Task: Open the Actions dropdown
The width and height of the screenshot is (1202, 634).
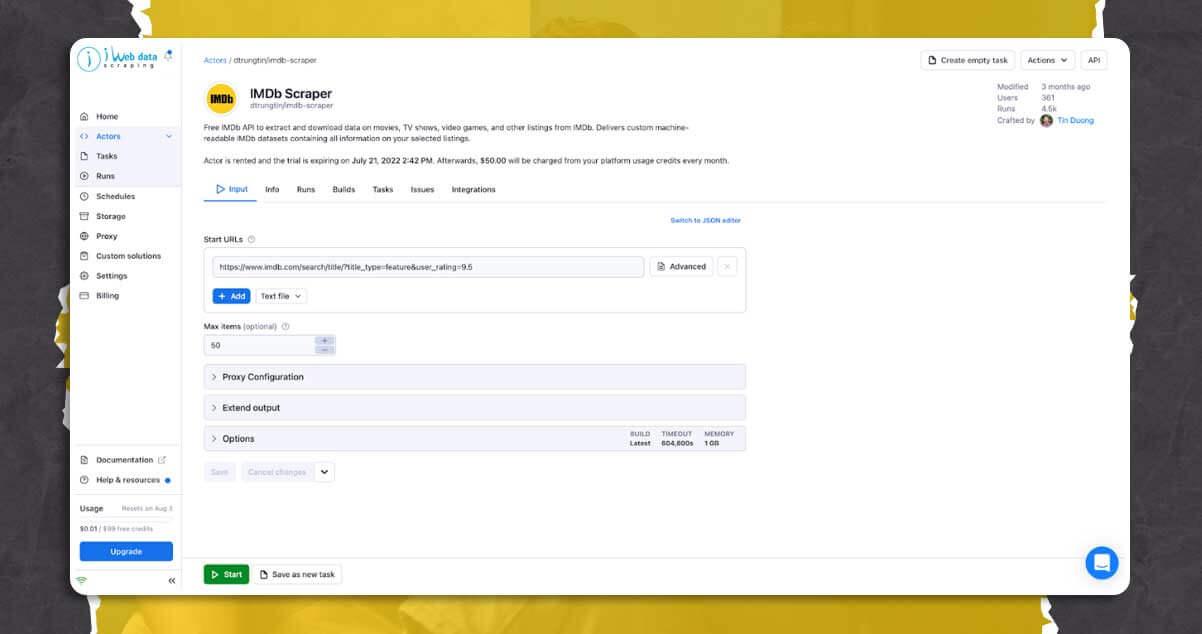Action: coord(1046,60)
